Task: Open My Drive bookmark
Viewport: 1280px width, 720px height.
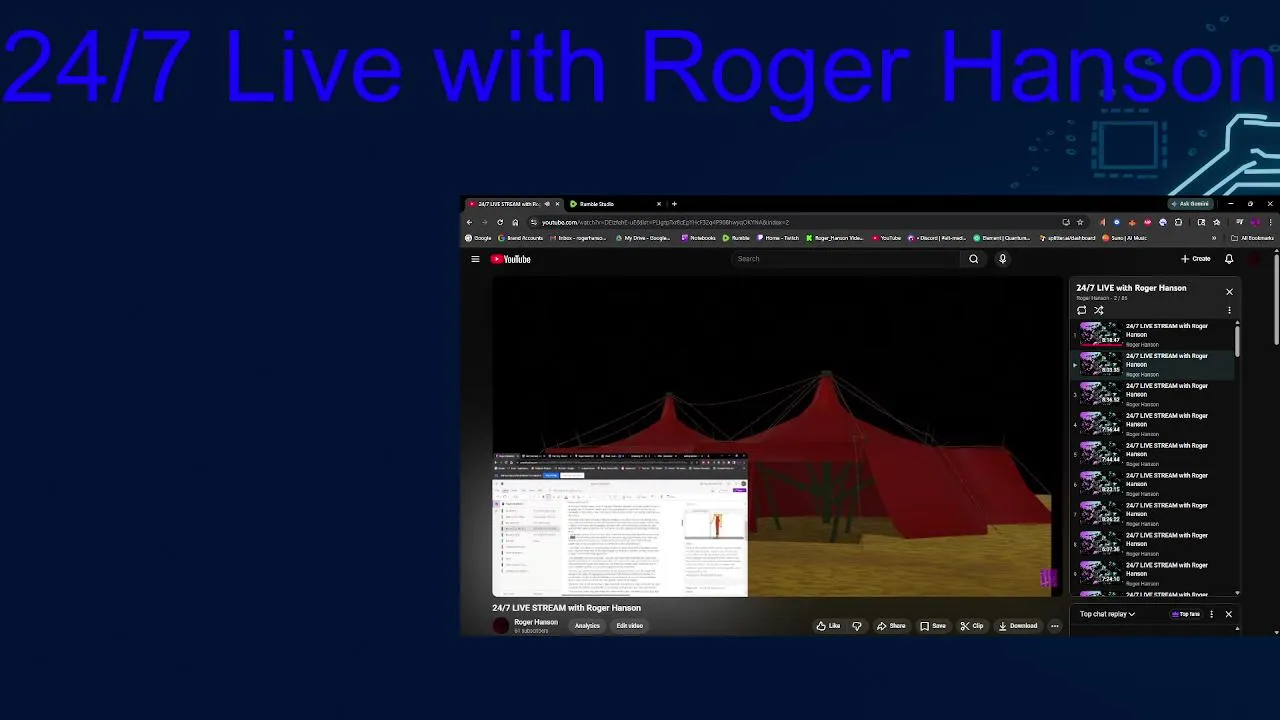Action: pyautogui.click(x=643, y=238)
